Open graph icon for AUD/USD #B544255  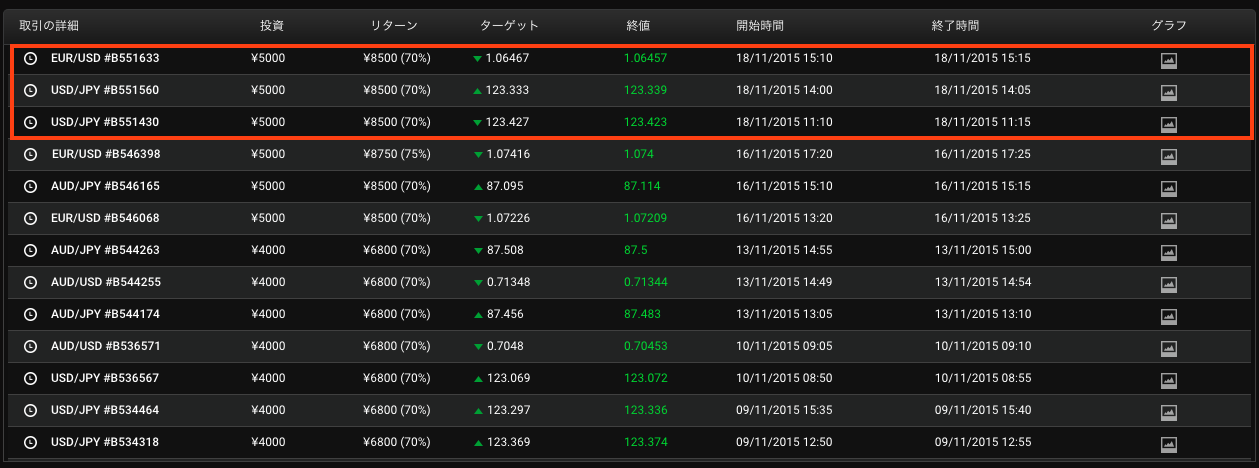click(1168, 284)
